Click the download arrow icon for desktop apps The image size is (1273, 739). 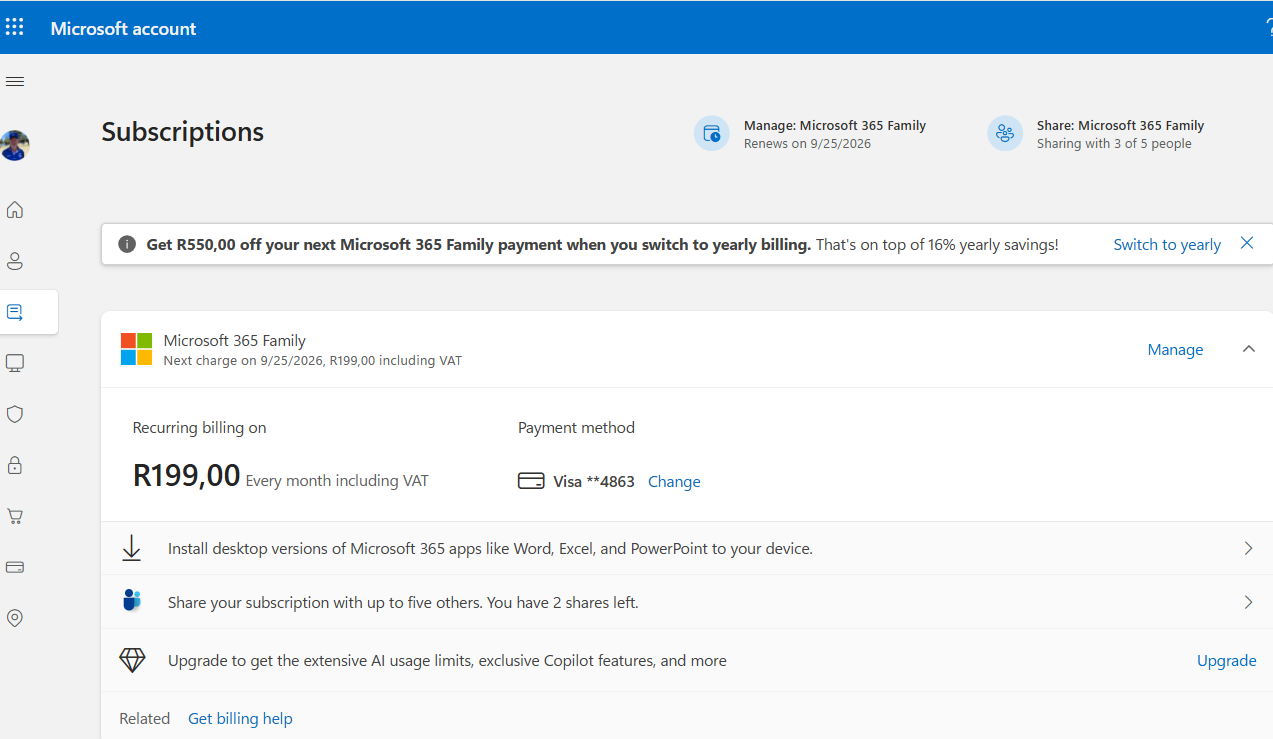coord(131,548)
